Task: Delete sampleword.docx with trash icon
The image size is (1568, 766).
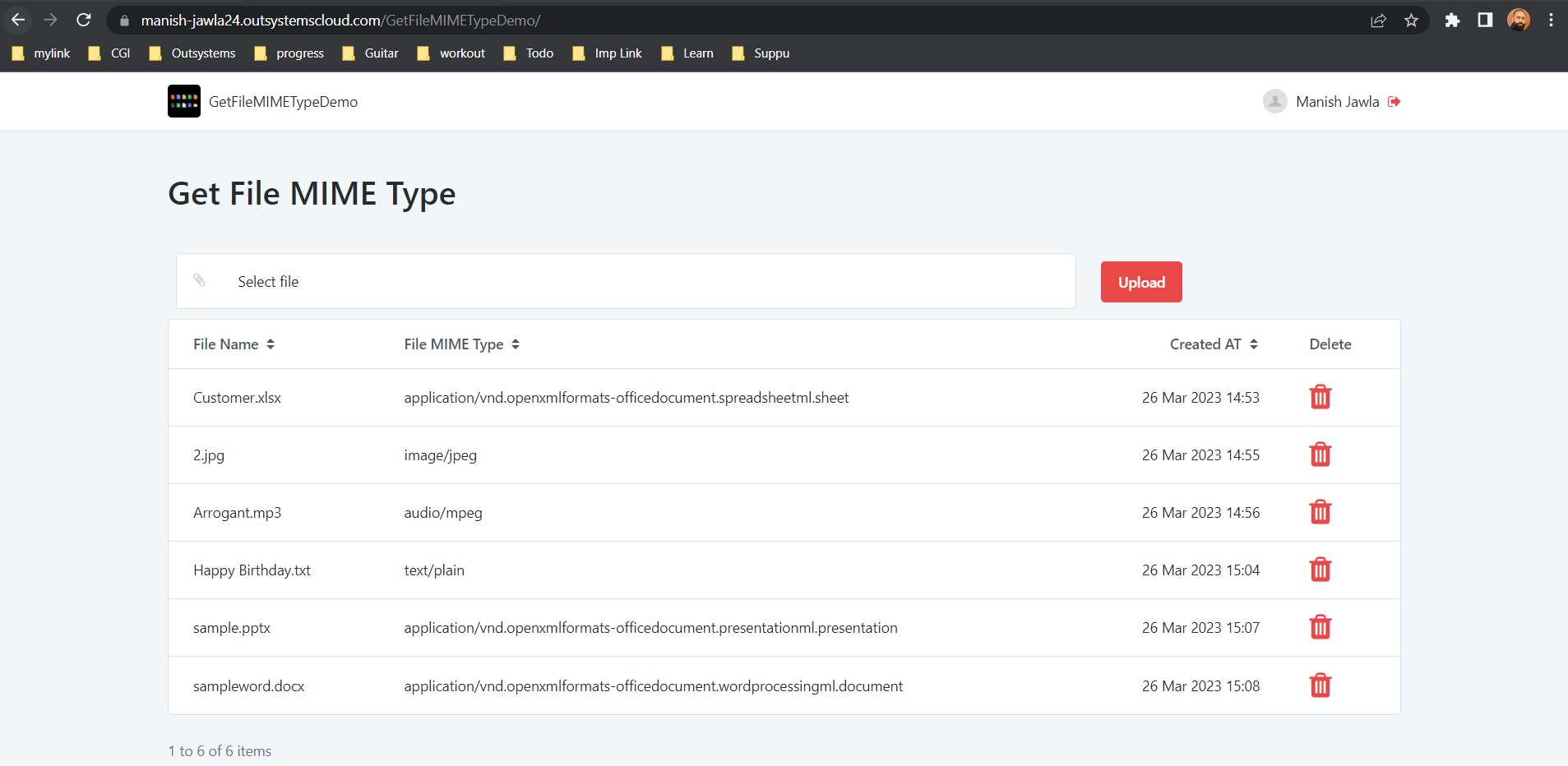Action: click(1320, 685)
